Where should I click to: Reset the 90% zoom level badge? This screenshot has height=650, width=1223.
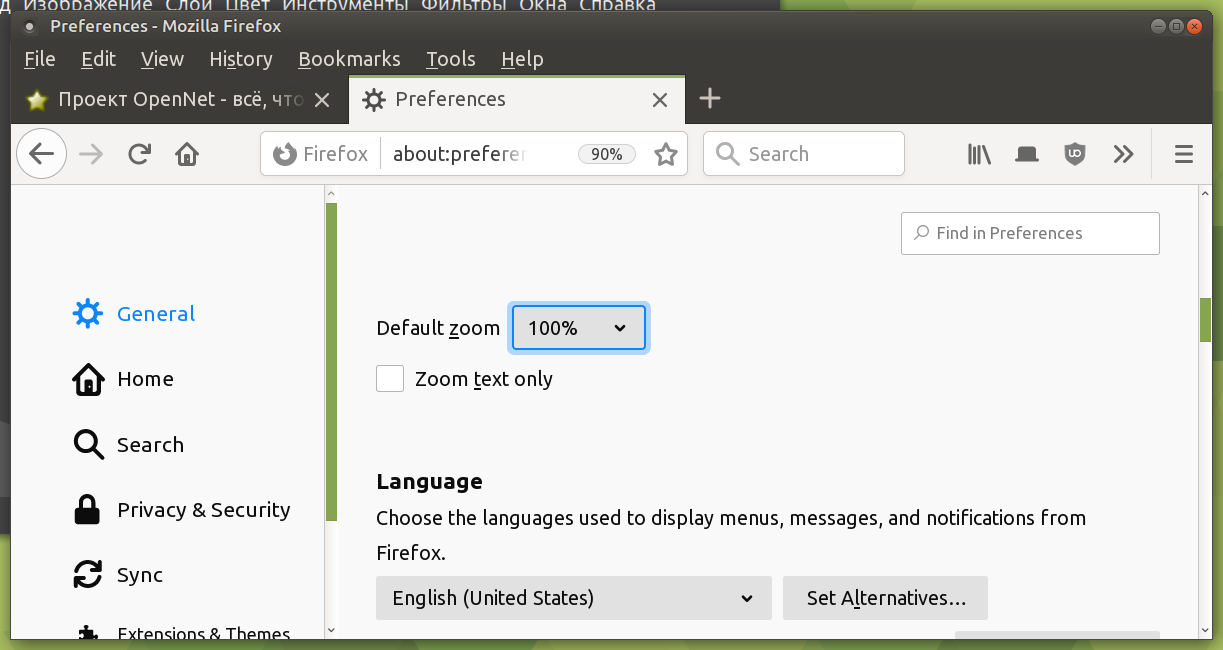(606, 154)
